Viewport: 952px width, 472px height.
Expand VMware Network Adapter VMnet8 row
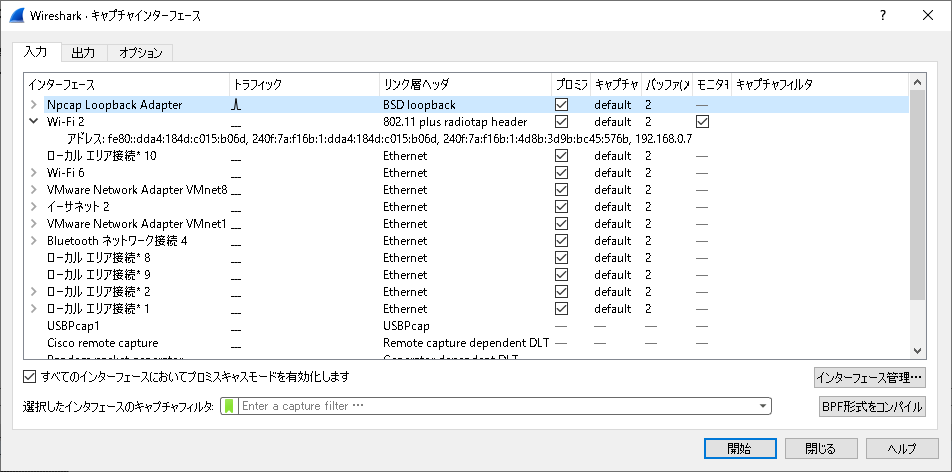33,190
